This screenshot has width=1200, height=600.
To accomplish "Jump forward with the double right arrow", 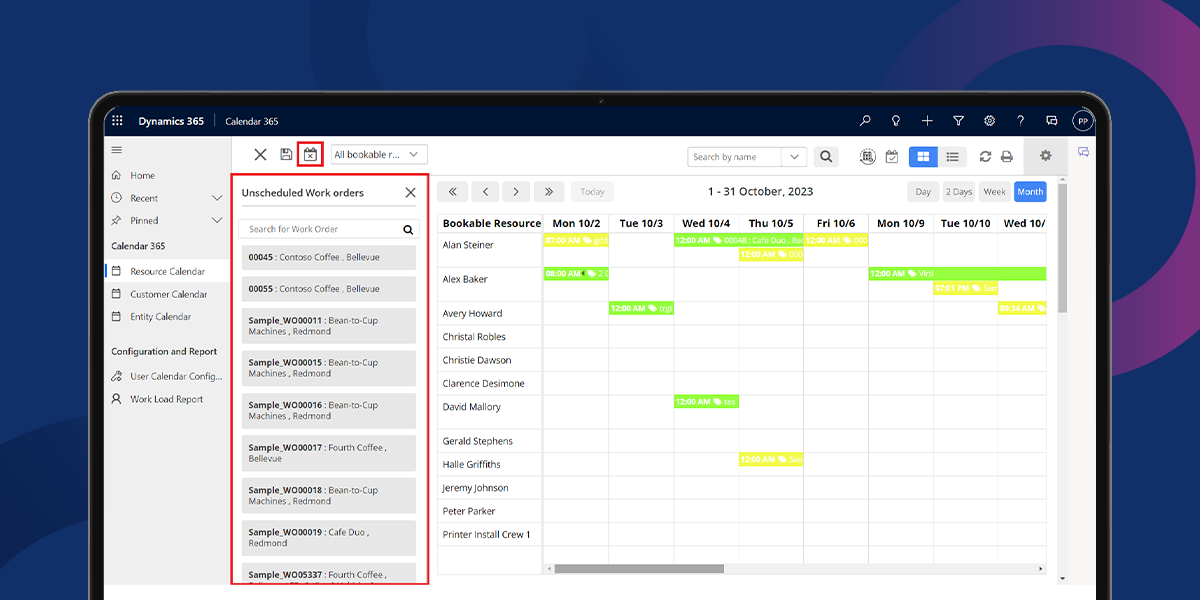I will pyautogui.click(x=549, y=191).
